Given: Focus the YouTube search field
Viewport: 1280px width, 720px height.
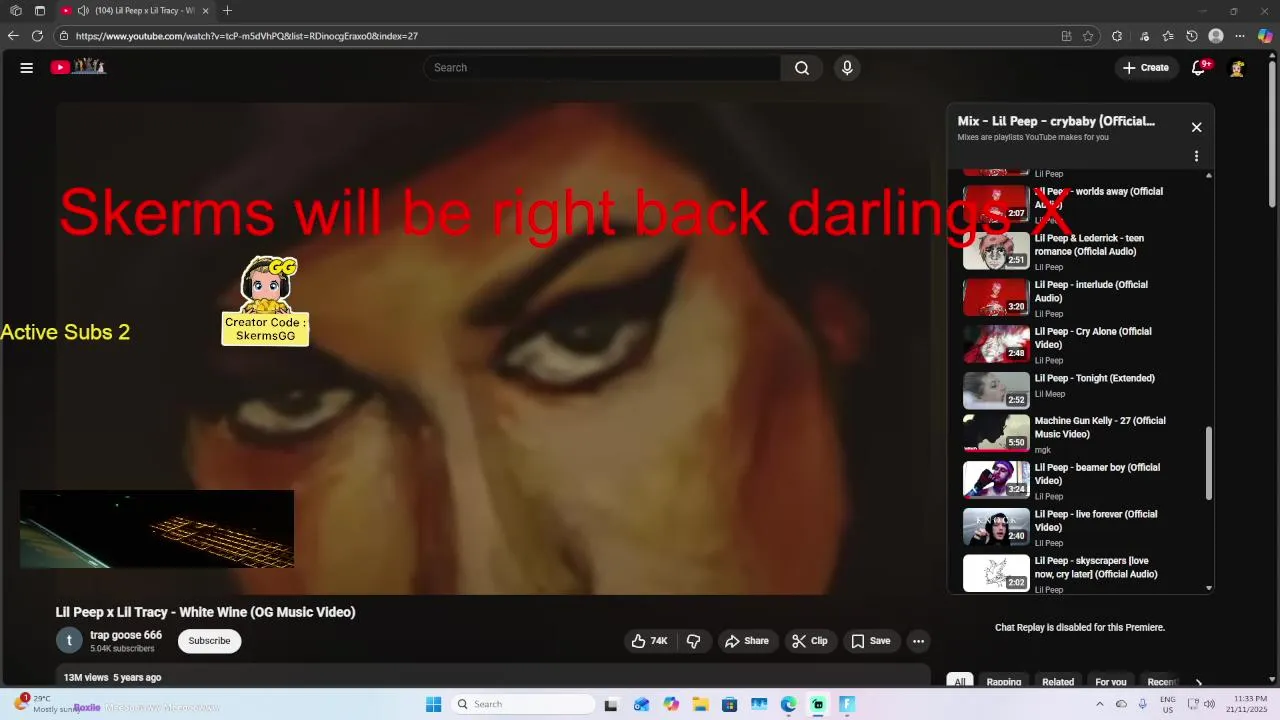Looking at the screenshot, I should click(x=601, y=68).
